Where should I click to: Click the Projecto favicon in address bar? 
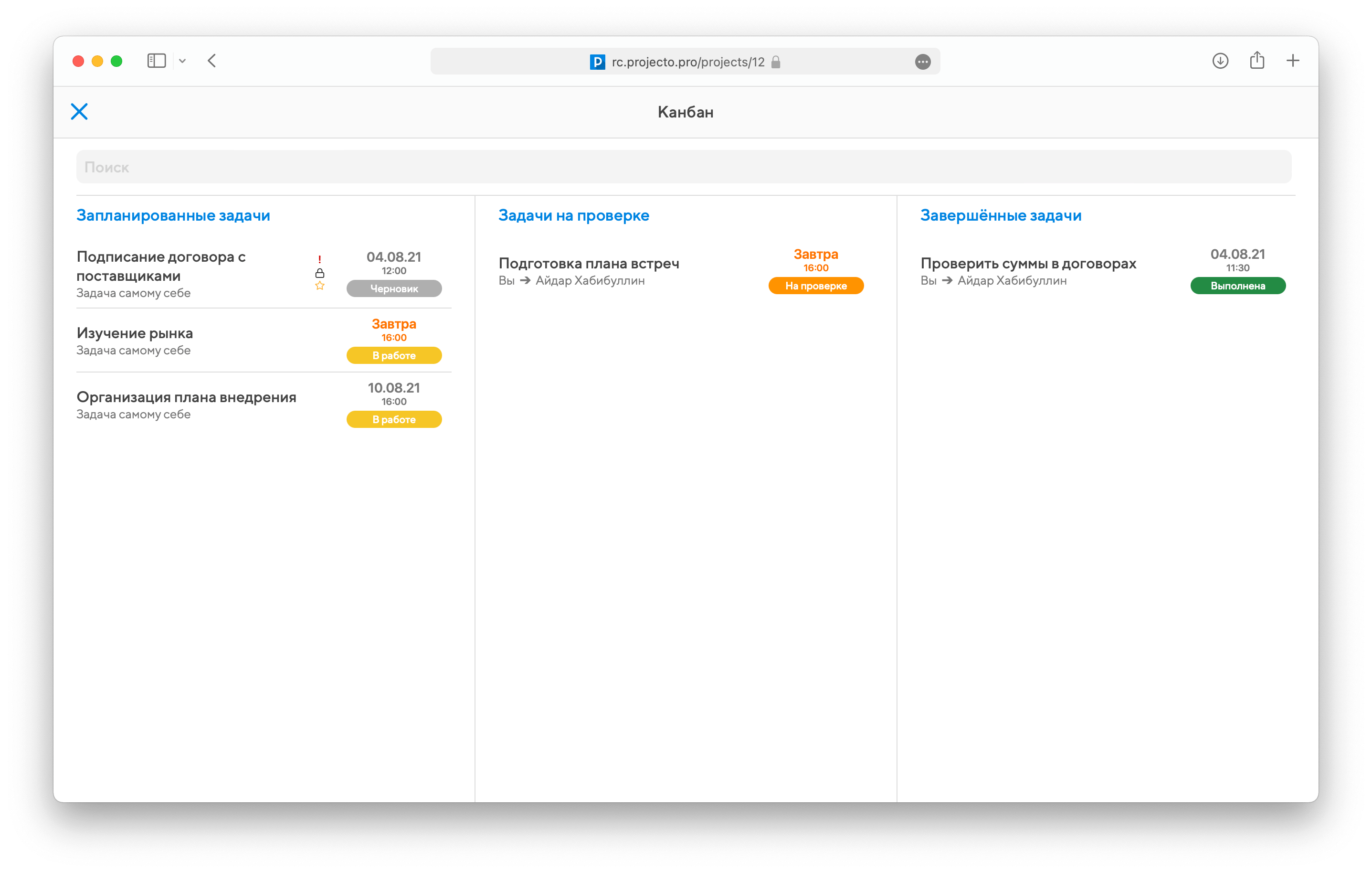coord(597,62)
